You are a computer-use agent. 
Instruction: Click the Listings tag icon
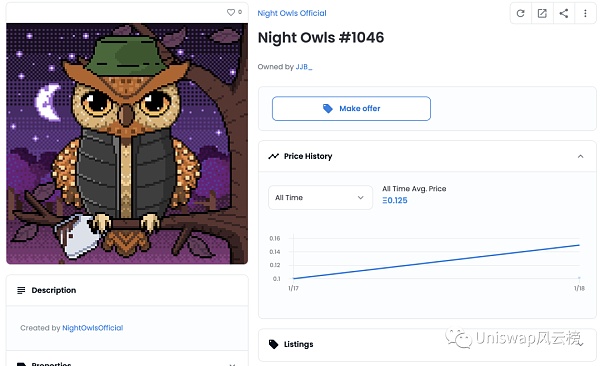273,344
